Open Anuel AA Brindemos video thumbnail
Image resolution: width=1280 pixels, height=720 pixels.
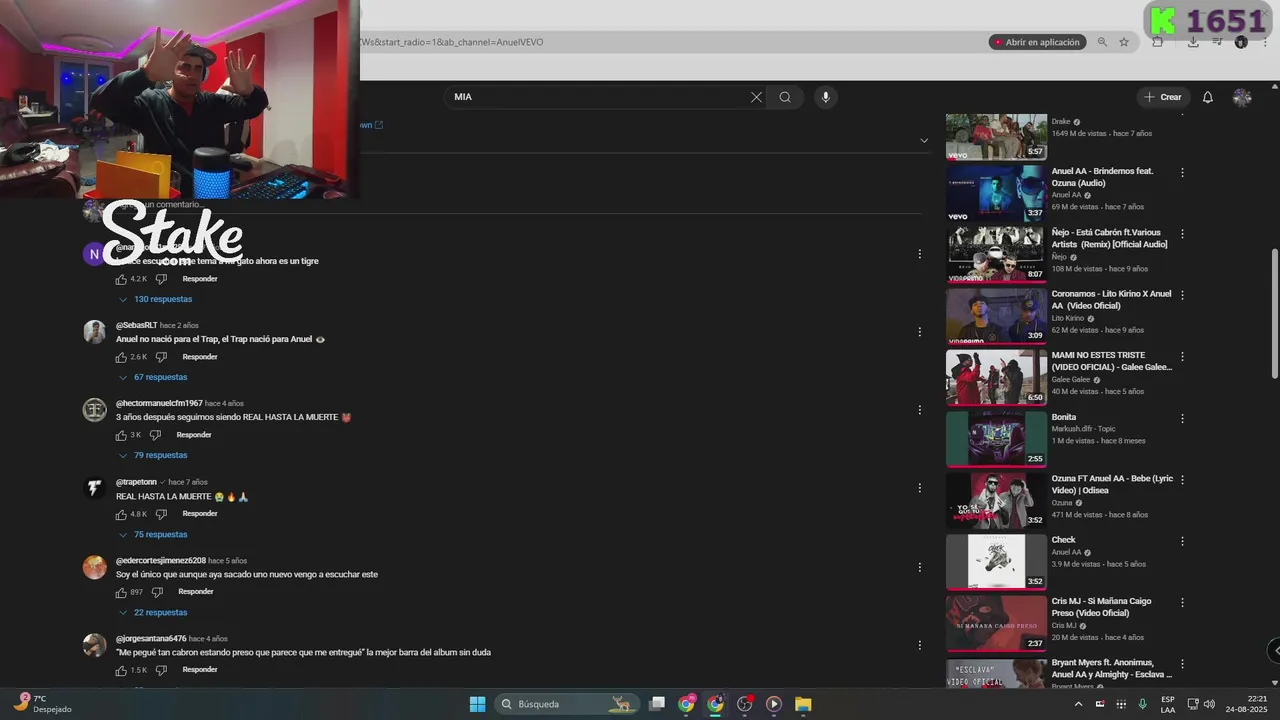996,192
